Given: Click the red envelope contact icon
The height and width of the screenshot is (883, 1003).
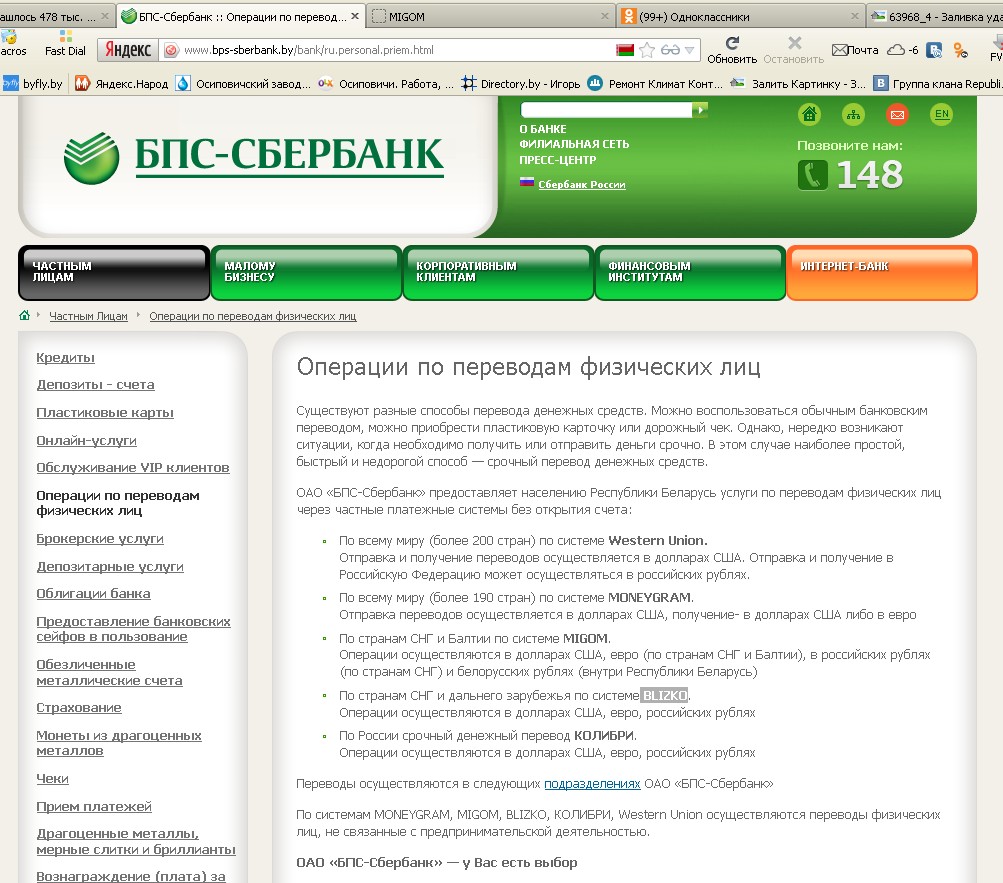Looking at the screenshot, I should [x=897, y=115].
